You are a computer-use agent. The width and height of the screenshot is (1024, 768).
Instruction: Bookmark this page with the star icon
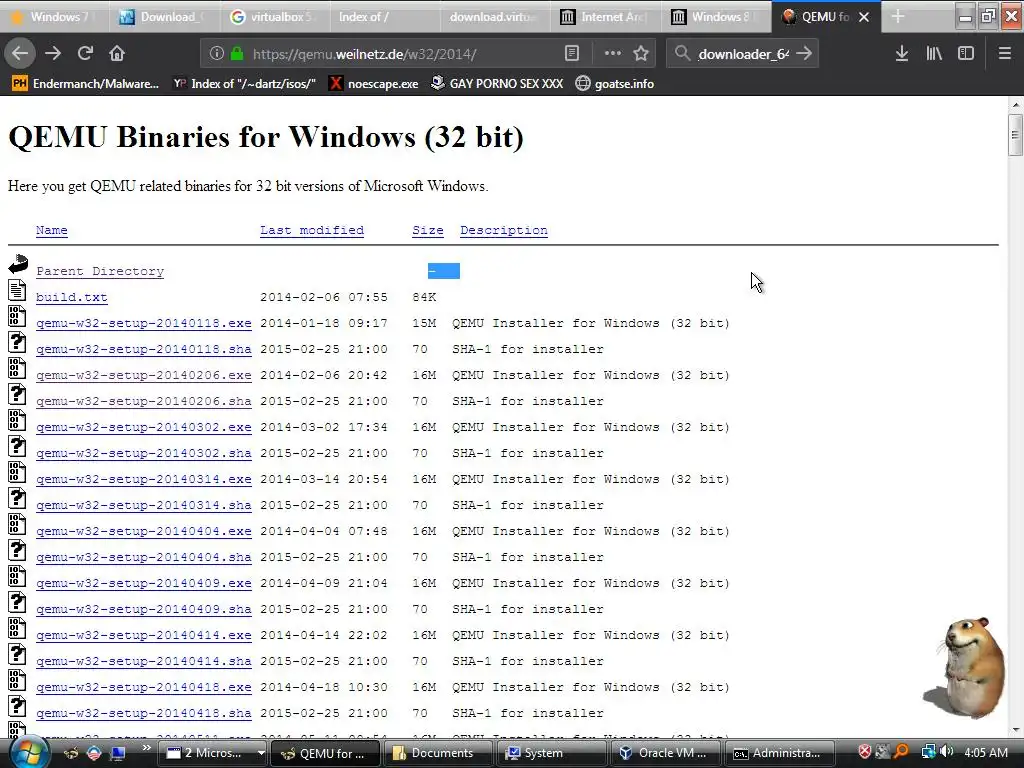coord(641,54)
